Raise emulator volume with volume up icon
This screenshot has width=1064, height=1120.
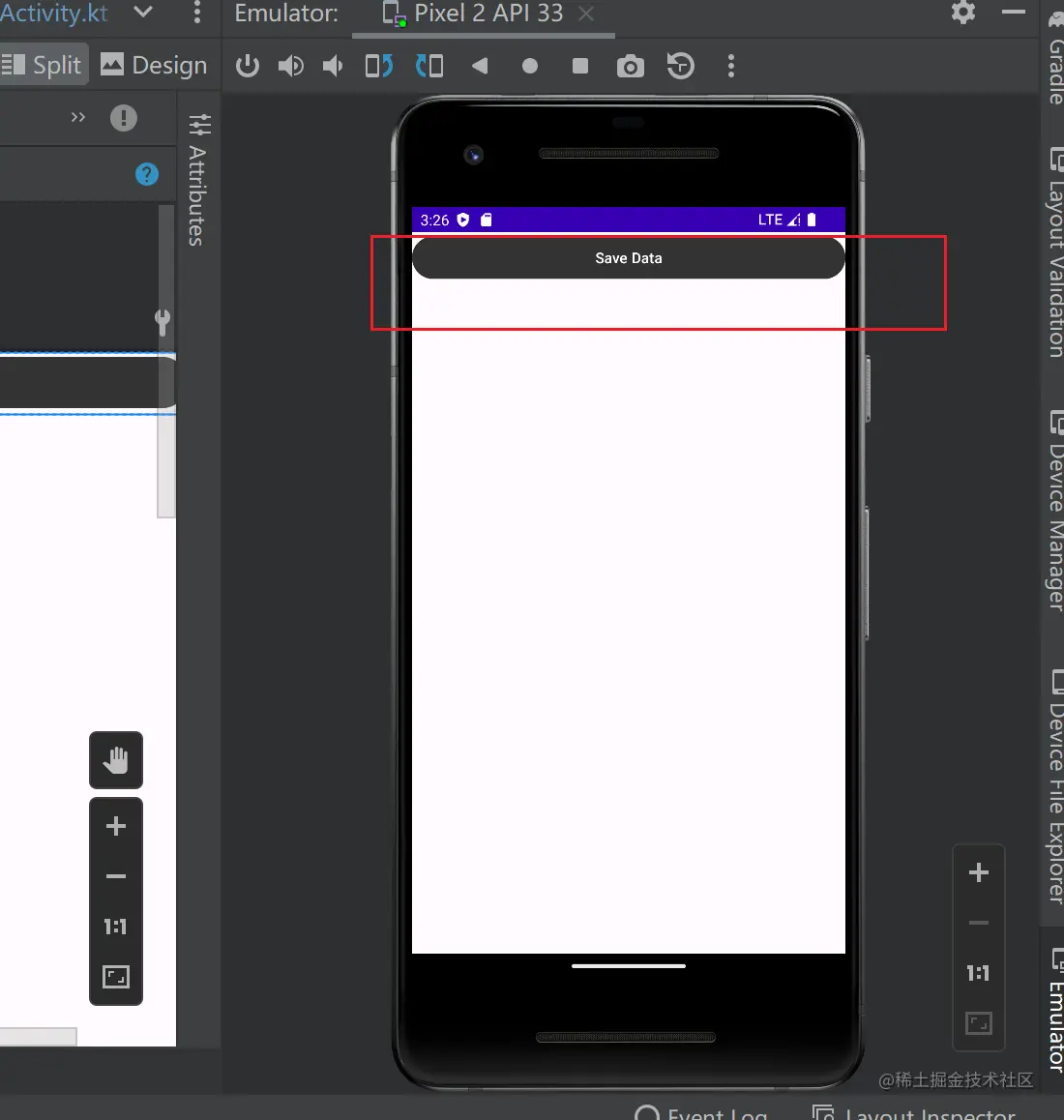pyautogui.click(x=291, y=66)
